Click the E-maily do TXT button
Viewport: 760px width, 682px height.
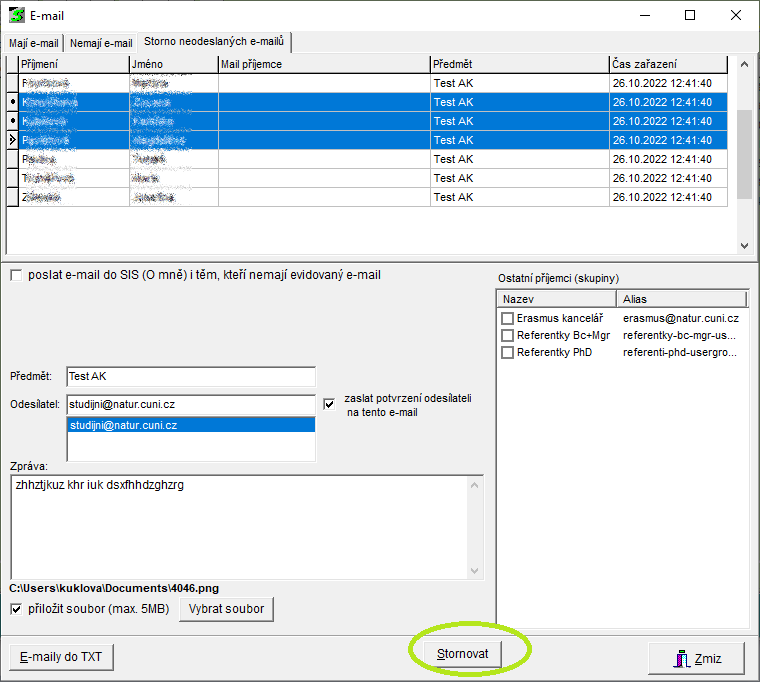(62, 657)
